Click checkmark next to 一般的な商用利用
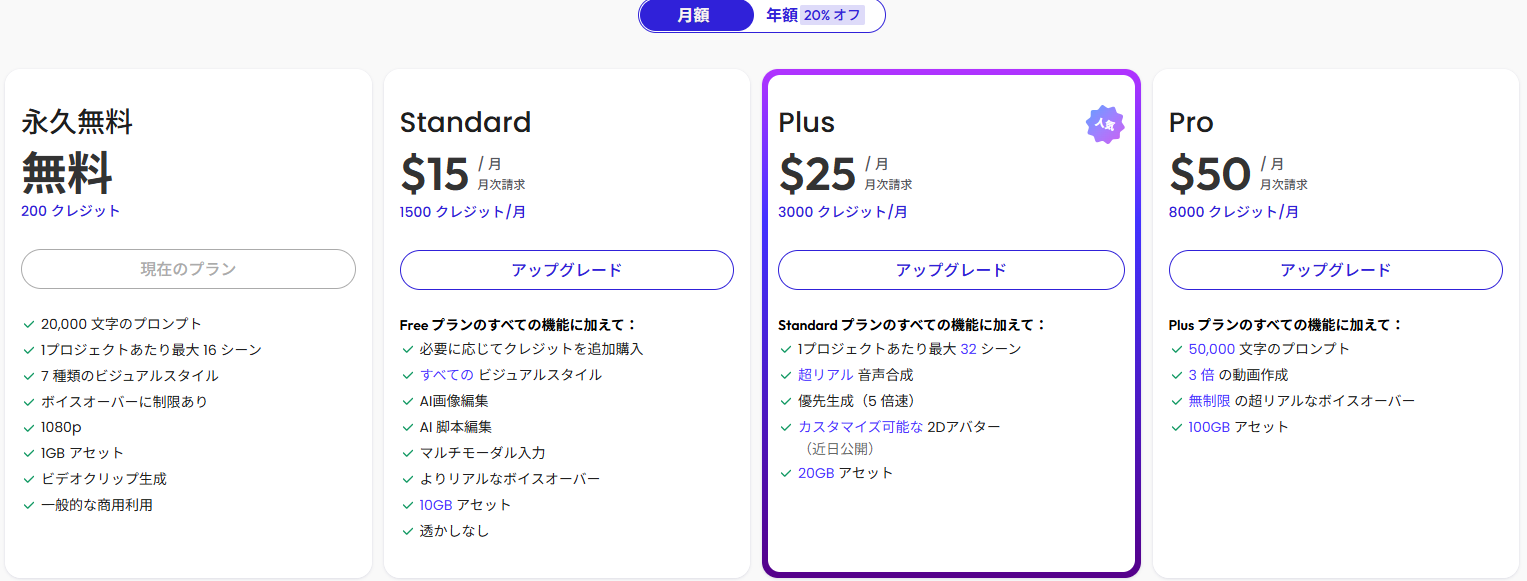The height and width of the screenshot is (581, 1527). pyautogui.click(x=28, y=505)
